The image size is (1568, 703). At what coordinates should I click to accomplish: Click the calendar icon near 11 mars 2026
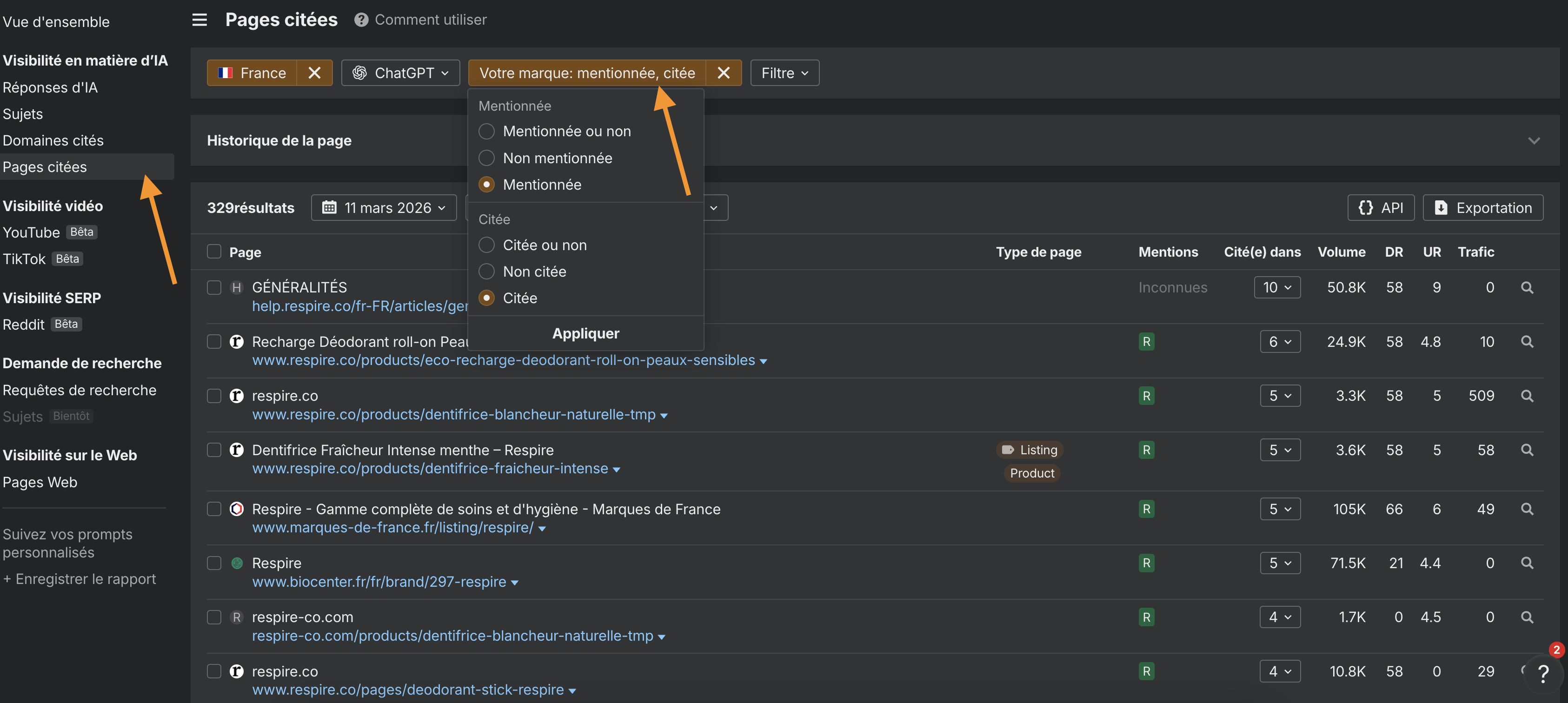click(x=329, y=207)
